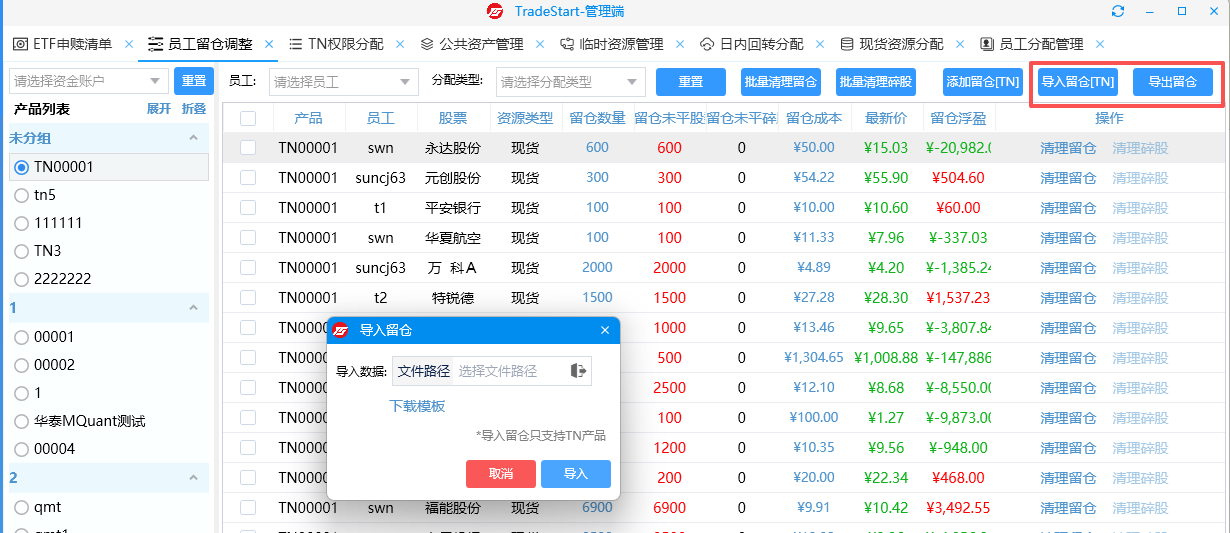Select the 111111 product radio button
1230x533 pixels.
tap(21, 223)
